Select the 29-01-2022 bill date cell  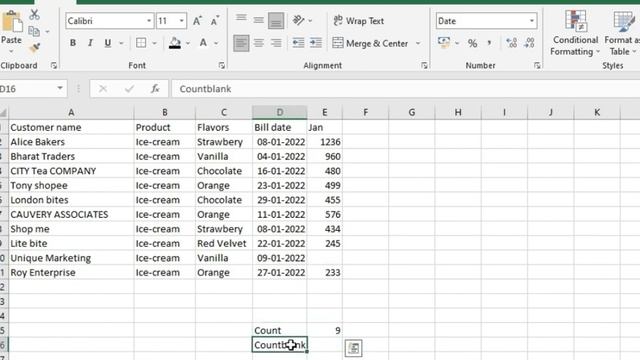click(x=280, y=200)
